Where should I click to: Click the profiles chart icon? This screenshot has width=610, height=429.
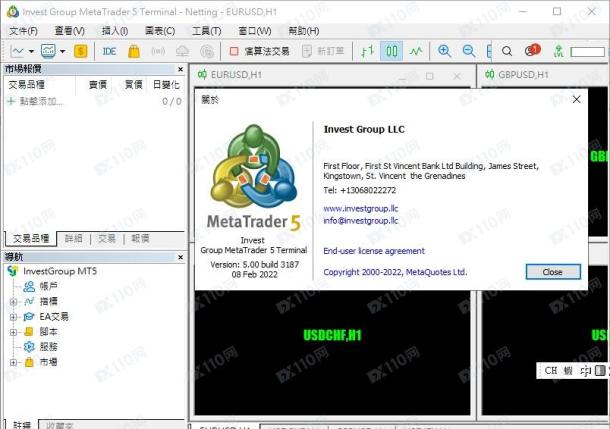click(x=48, y=51)
